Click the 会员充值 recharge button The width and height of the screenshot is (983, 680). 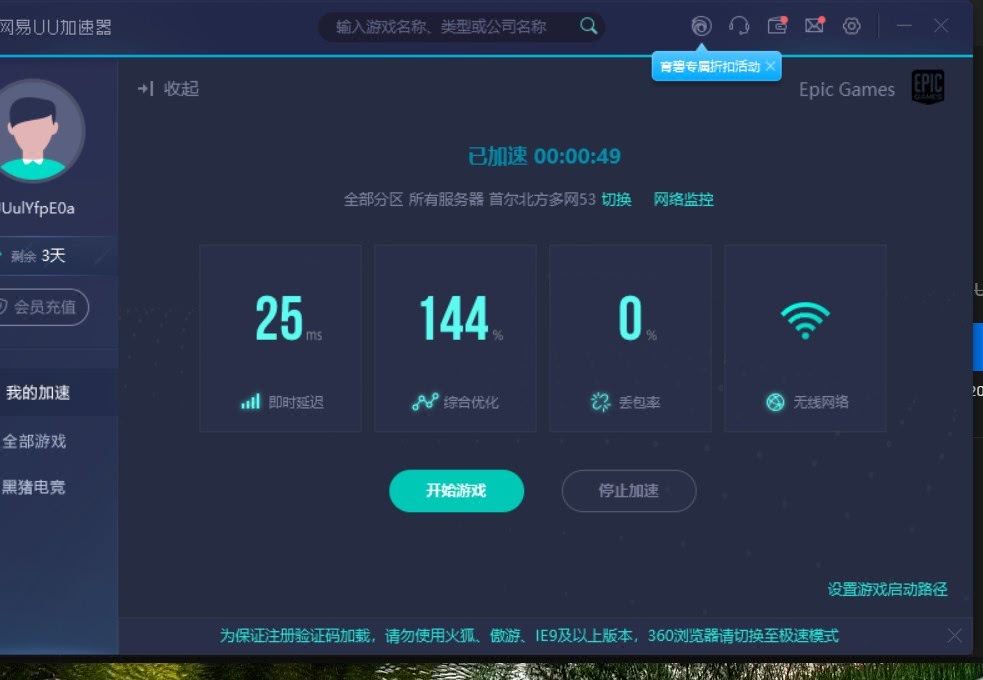tap(43, 306)
